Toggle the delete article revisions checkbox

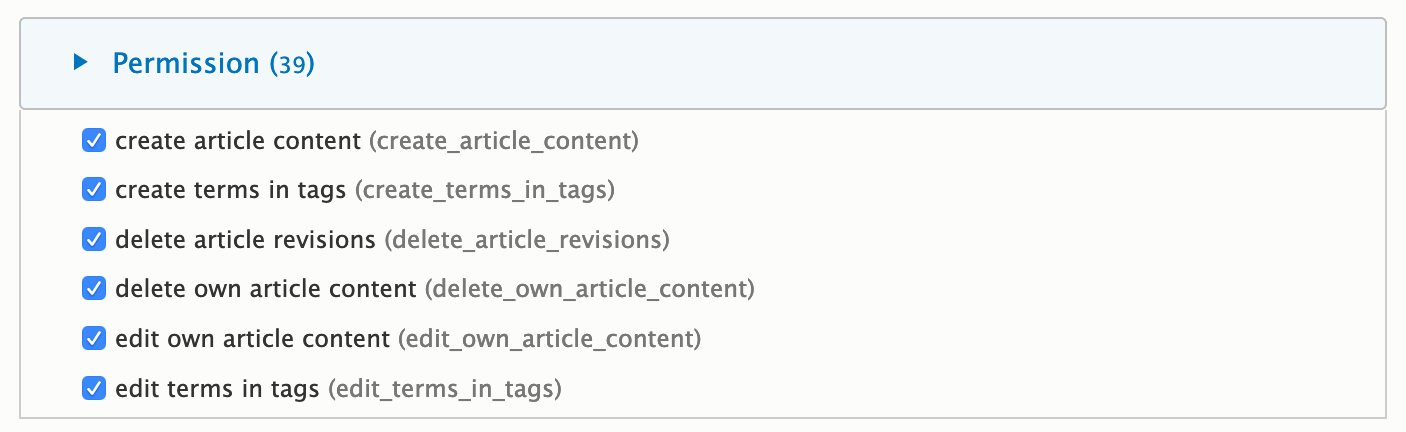[94, 240]
